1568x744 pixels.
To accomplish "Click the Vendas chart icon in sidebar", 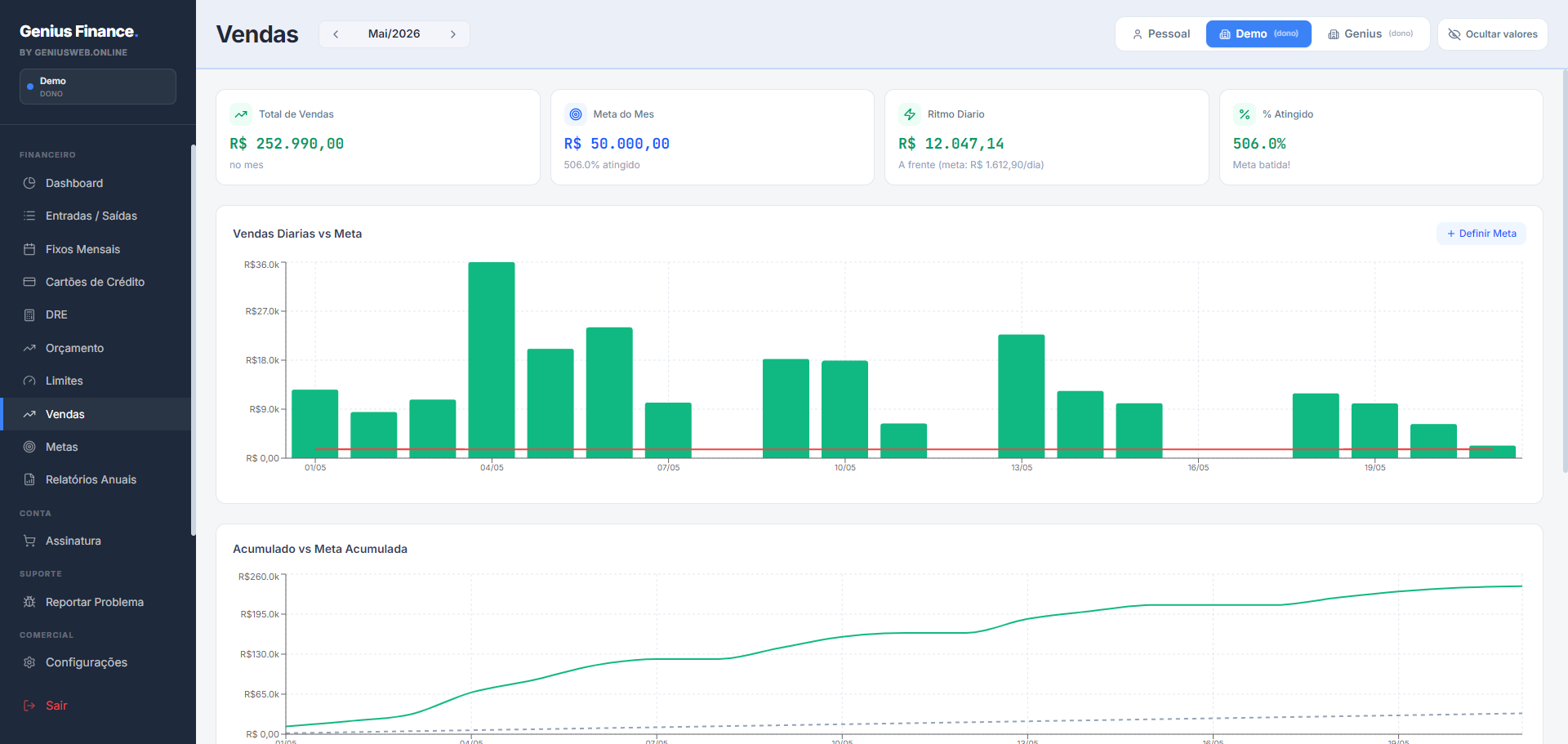I will click(29, 414).
